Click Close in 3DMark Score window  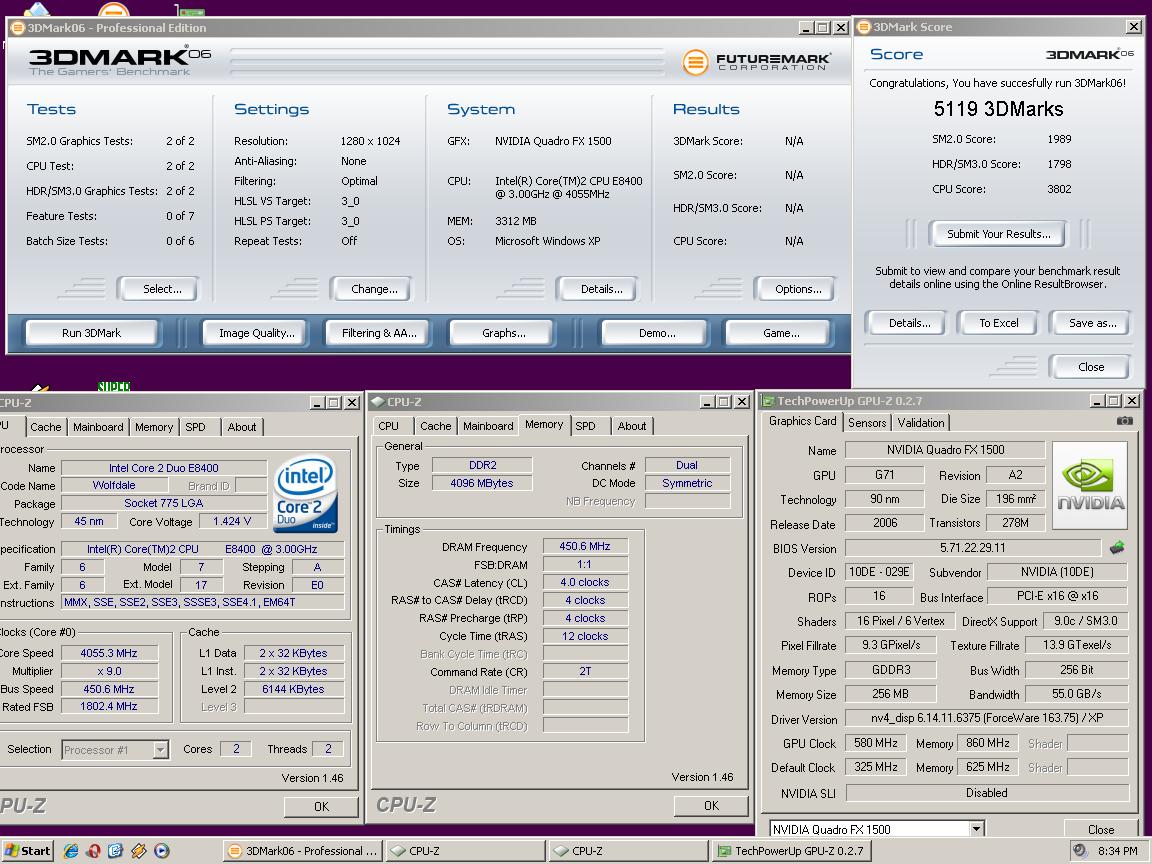click(x=1090, y=367)
